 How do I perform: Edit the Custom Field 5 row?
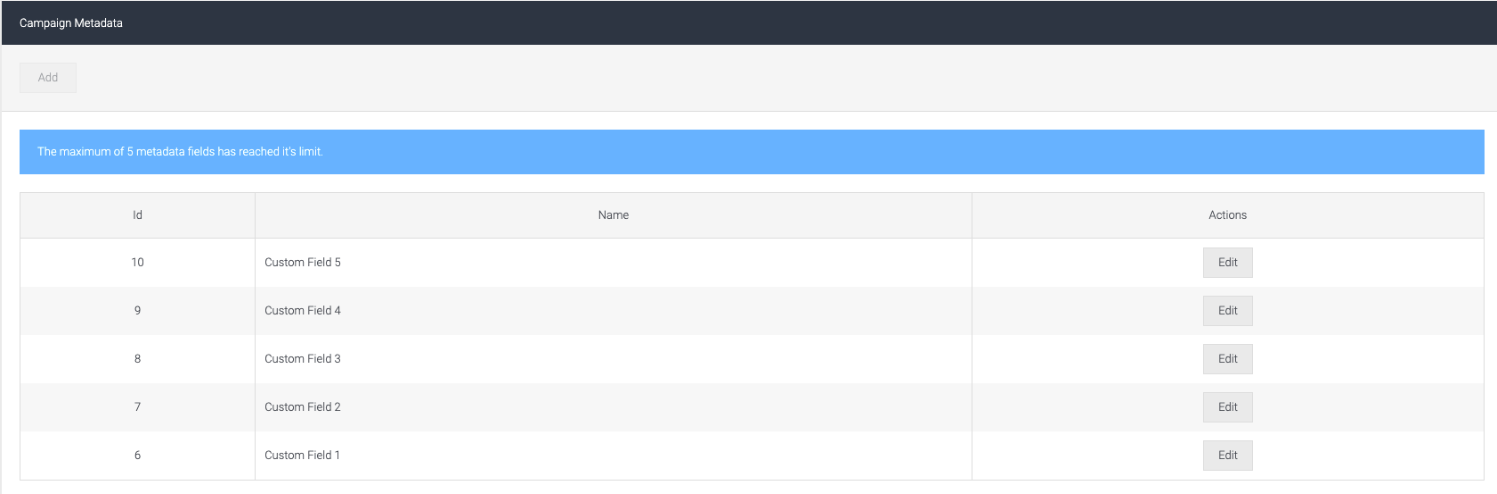point(1227,262)
